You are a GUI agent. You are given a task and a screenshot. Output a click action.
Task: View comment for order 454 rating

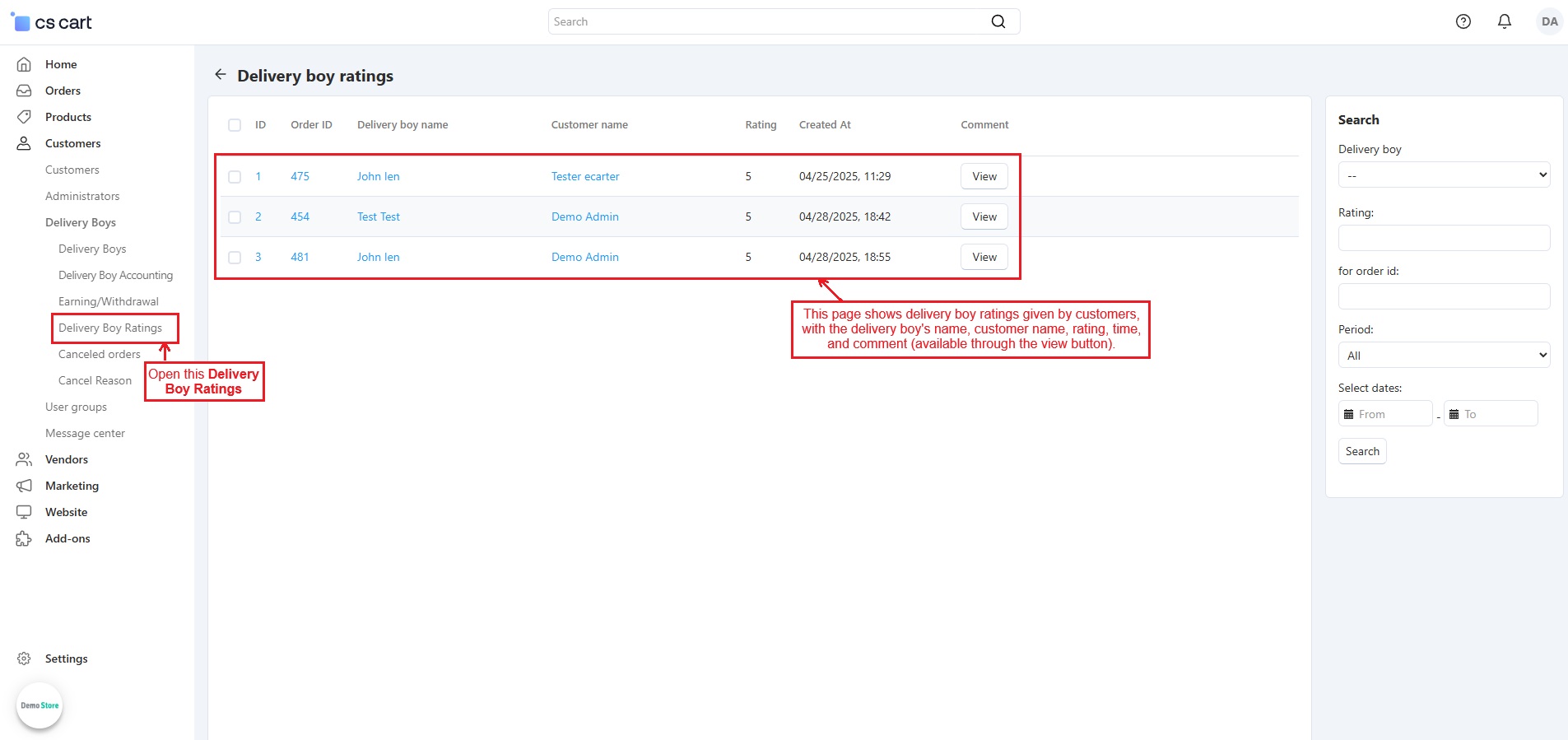pyautogui.click(x=984, y=216)
